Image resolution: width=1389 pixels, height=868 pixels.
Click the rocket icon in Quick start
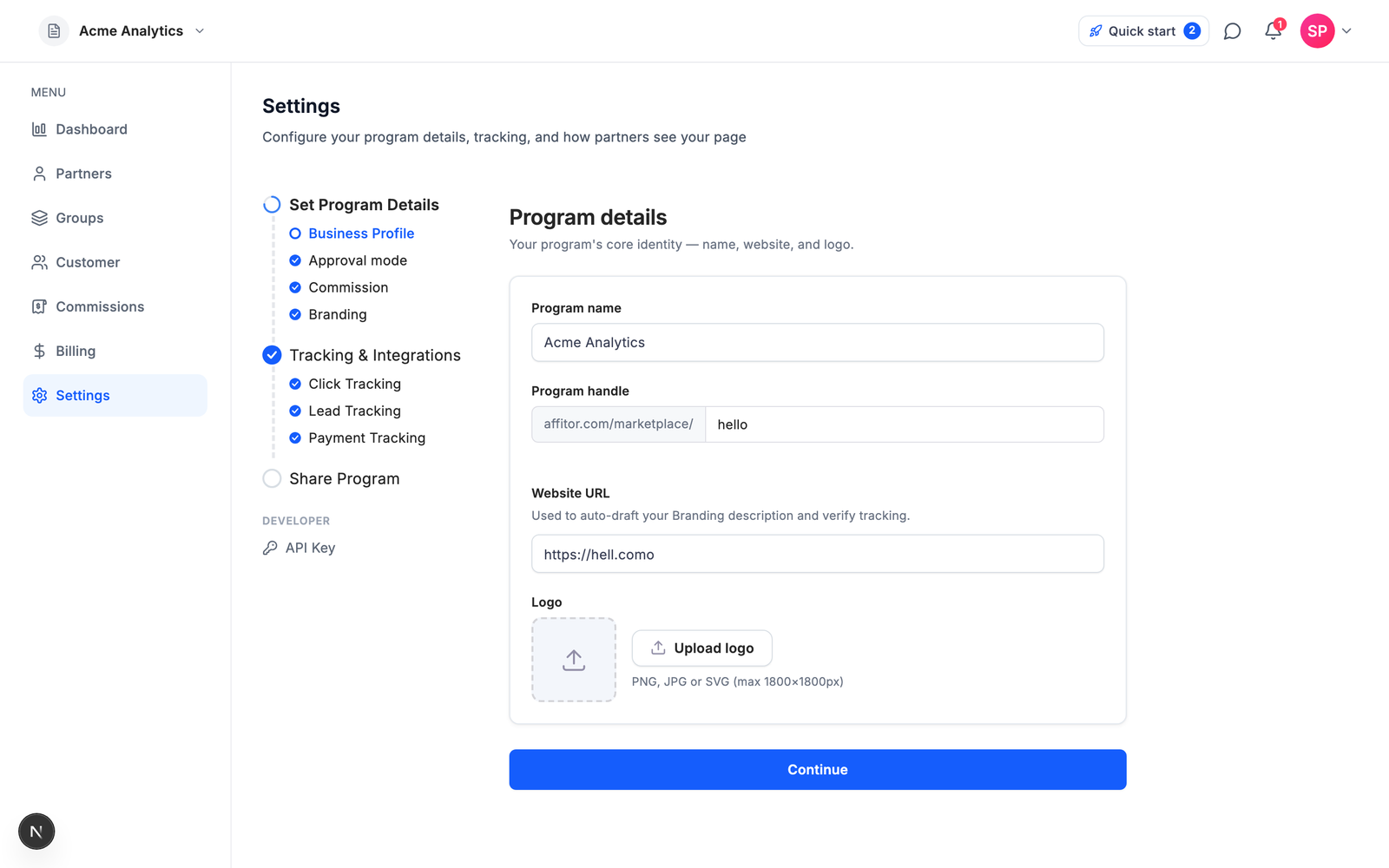1096,31
